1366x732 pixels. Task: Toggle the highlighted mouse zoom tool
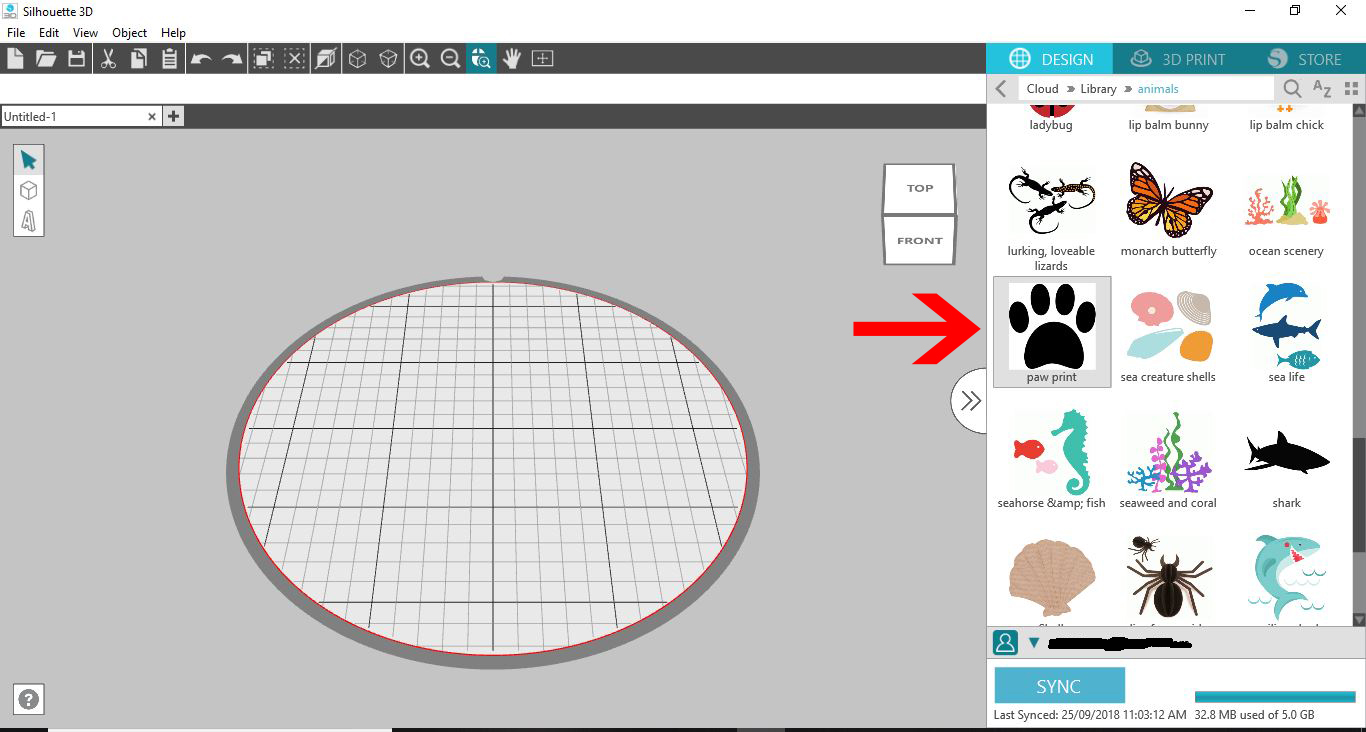[x=481, y=59]
